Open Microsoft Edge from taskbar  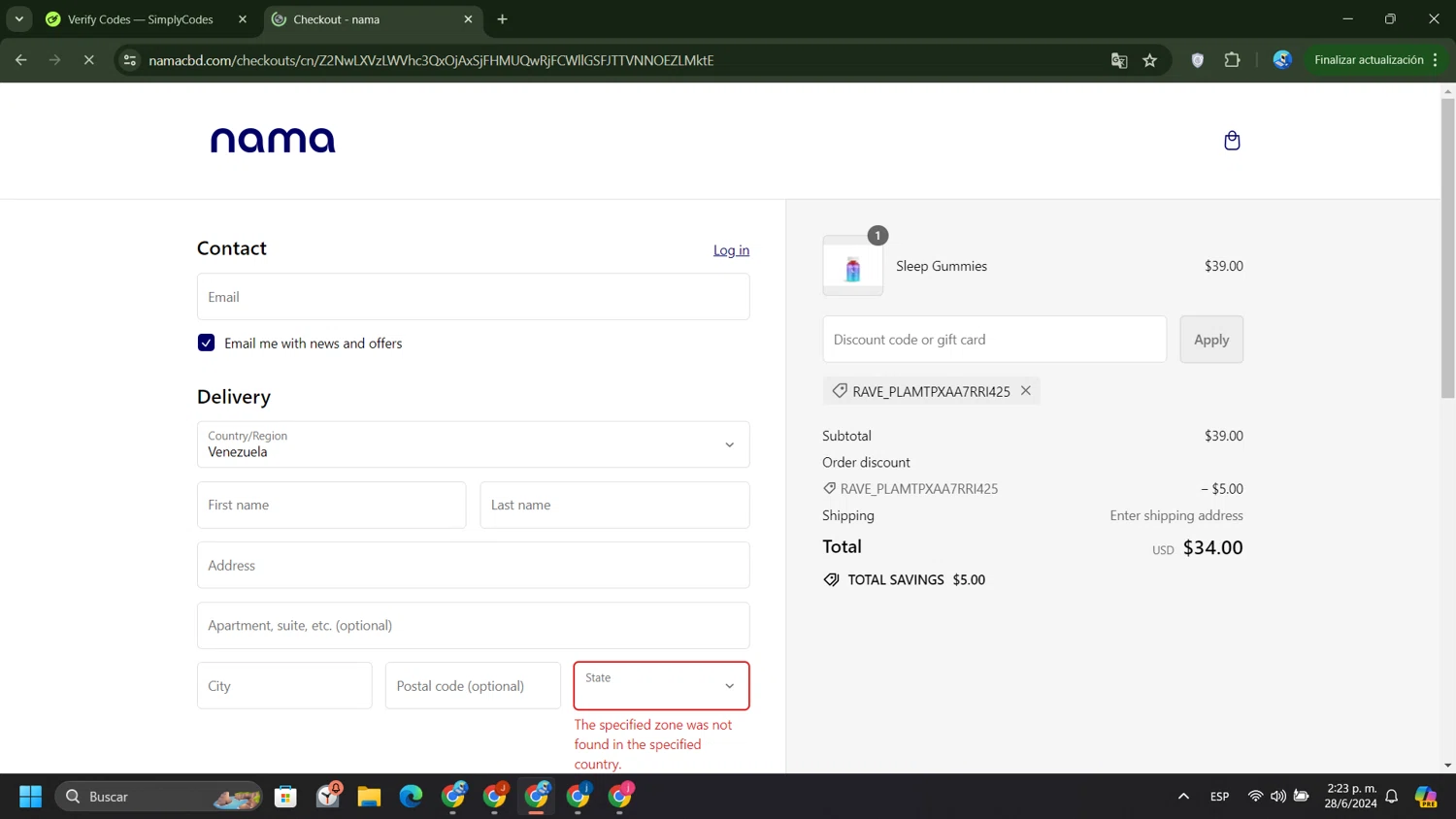411,797
